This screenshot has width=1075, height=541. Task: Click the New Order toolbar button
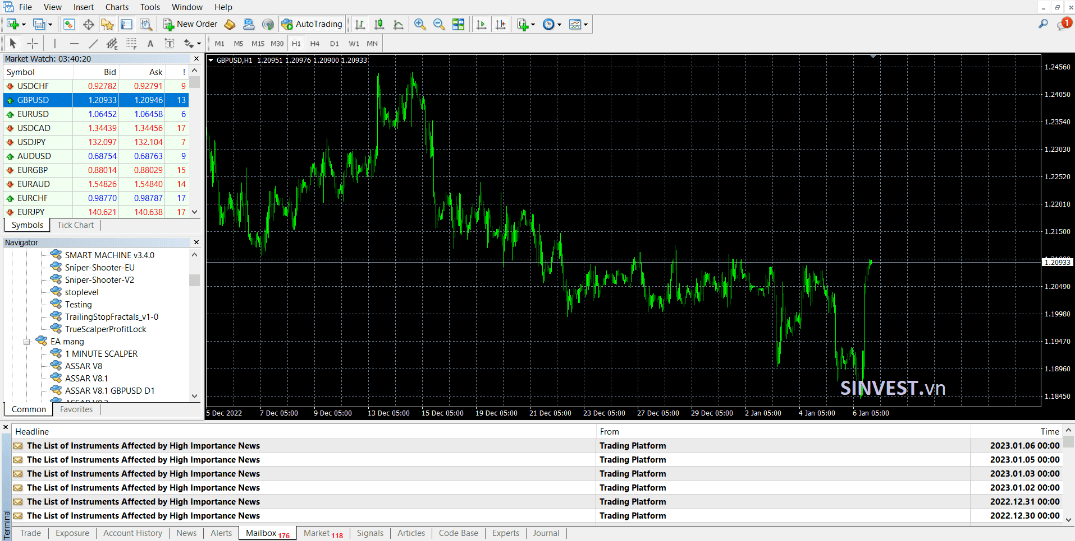(x=190, y=24)
